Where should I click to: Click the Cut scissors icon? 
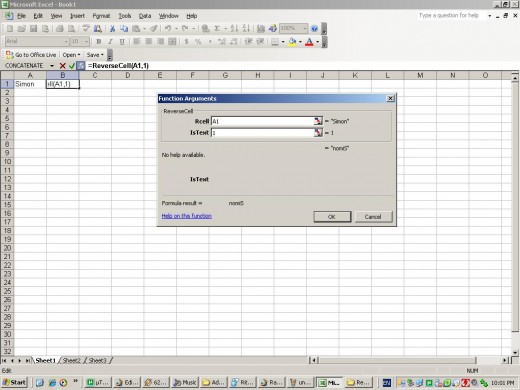[x=112, y=29]
